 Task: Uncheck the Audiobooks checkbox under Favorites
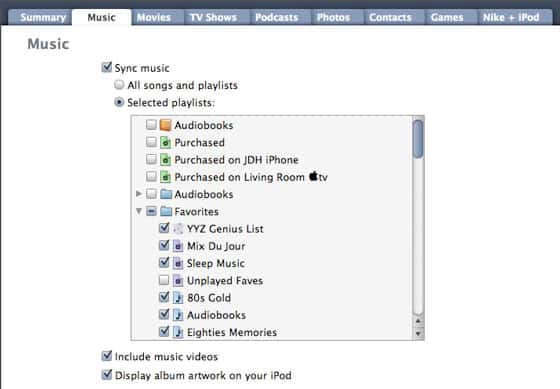click(x=164, y=314)
